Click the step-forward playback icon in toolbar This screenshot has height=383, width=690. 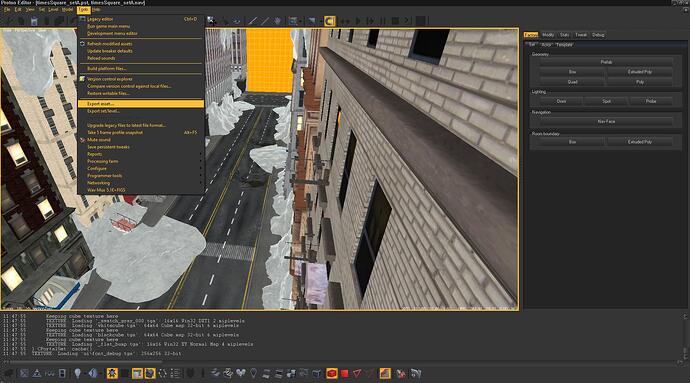pyautogui.click(x=370, y=21)
